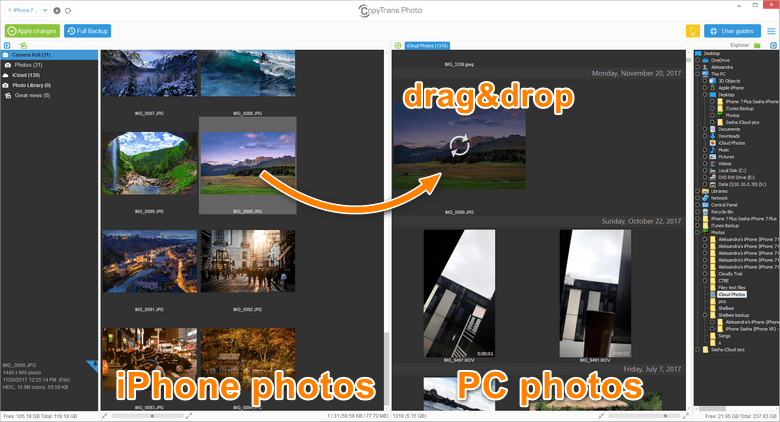Select thumbnail IMG_0087.JPG
Screen dimensions: 780x422
[149, 74]
